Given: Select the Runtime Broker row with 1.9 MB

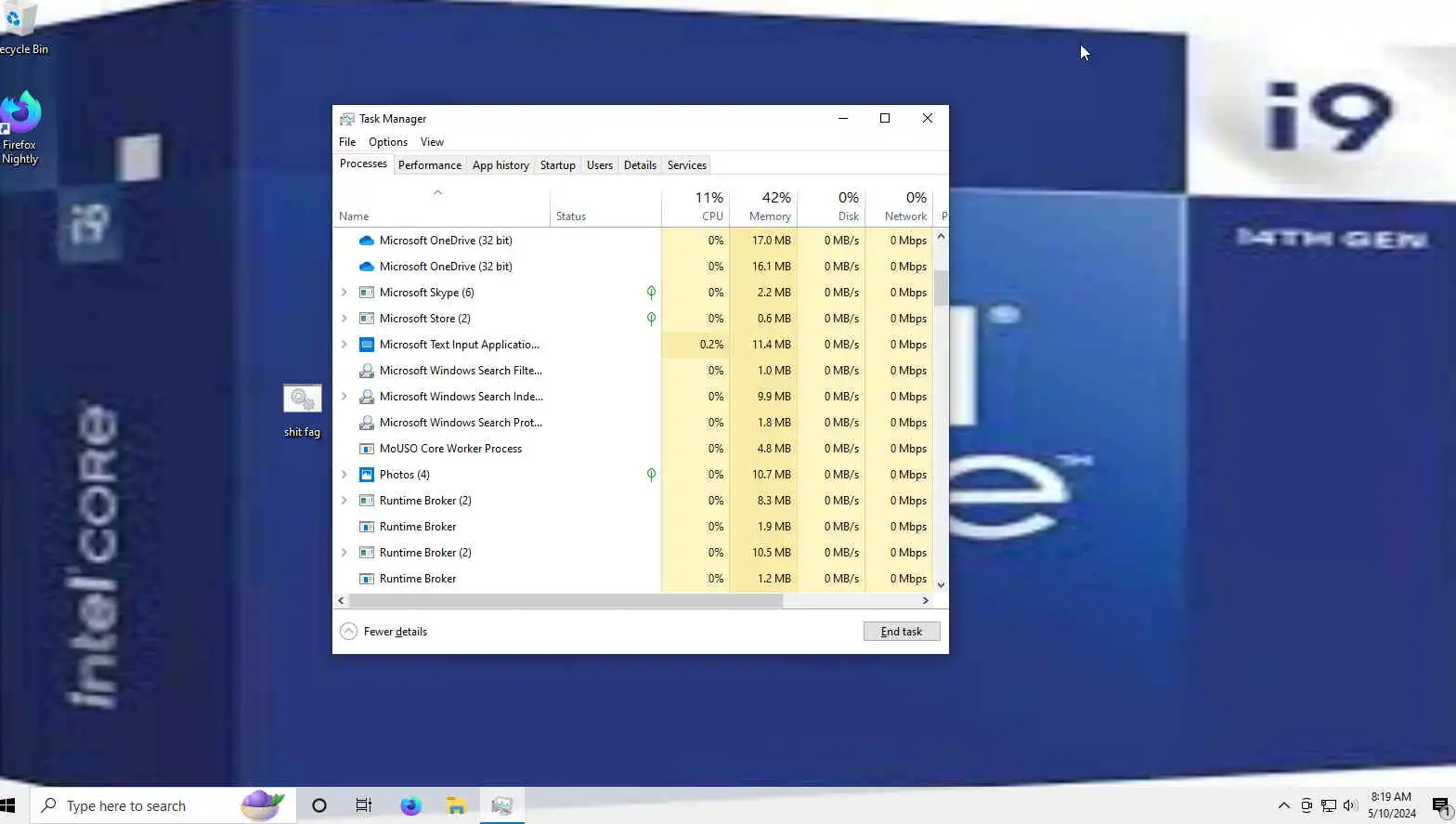Looking at the screenshot, I should click(633, 527).
